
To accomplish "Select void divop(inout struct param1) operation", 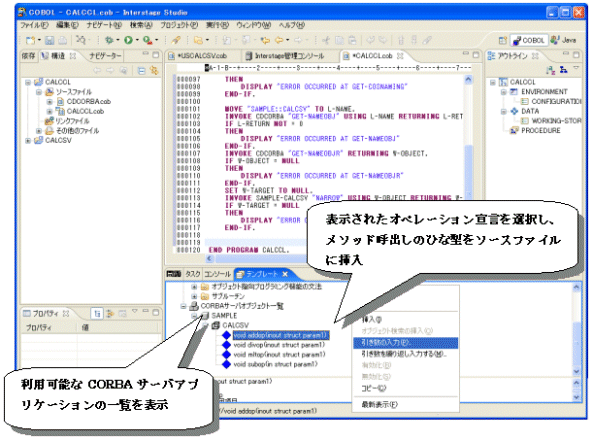I will tap(279, 345).
